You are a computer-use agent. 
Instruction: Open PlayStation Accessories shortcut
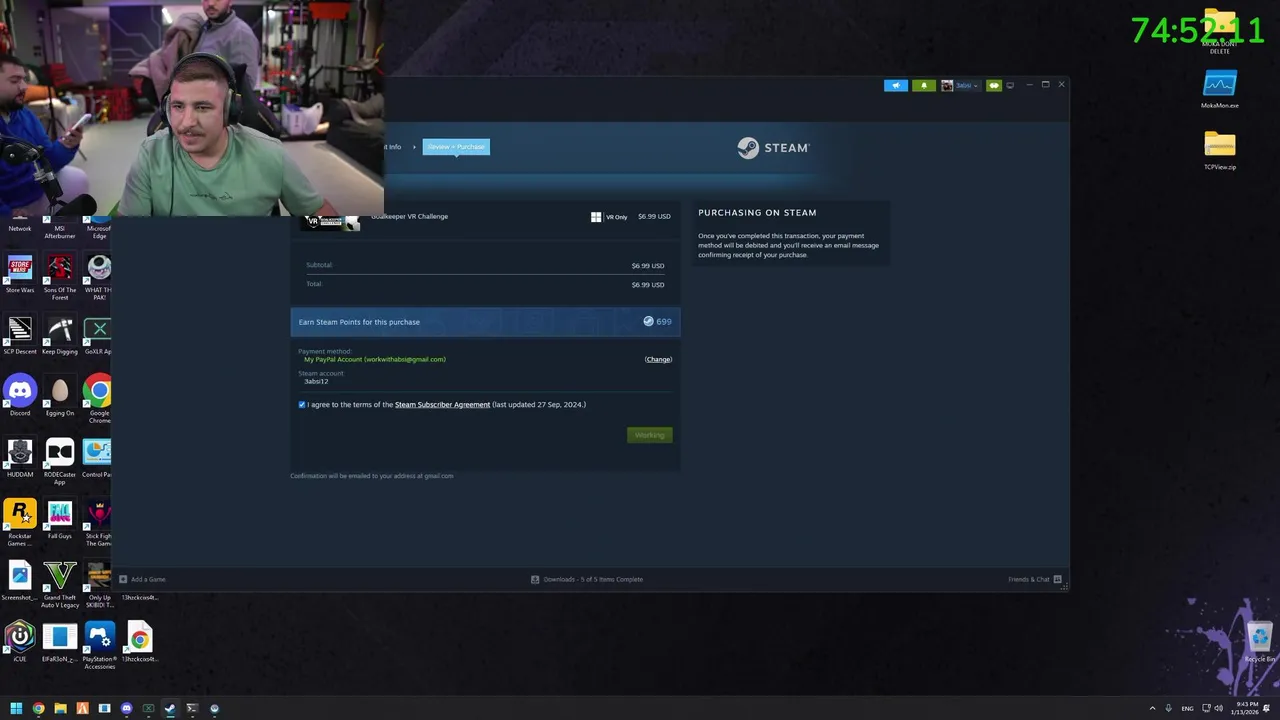(100, 646)
